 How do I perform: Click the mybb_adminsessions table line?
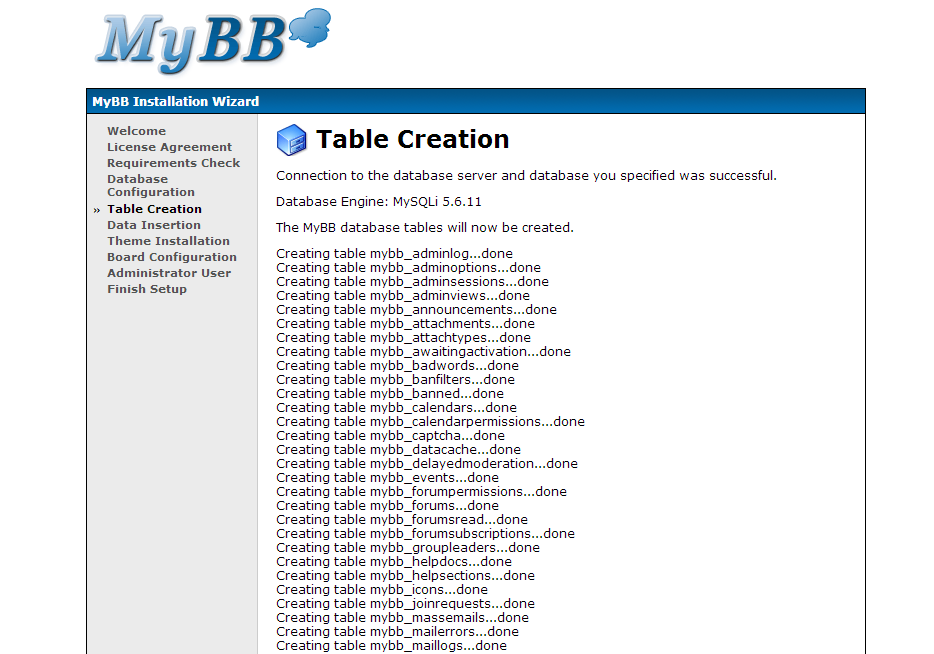pyautogui.click(x=412, y=282)
